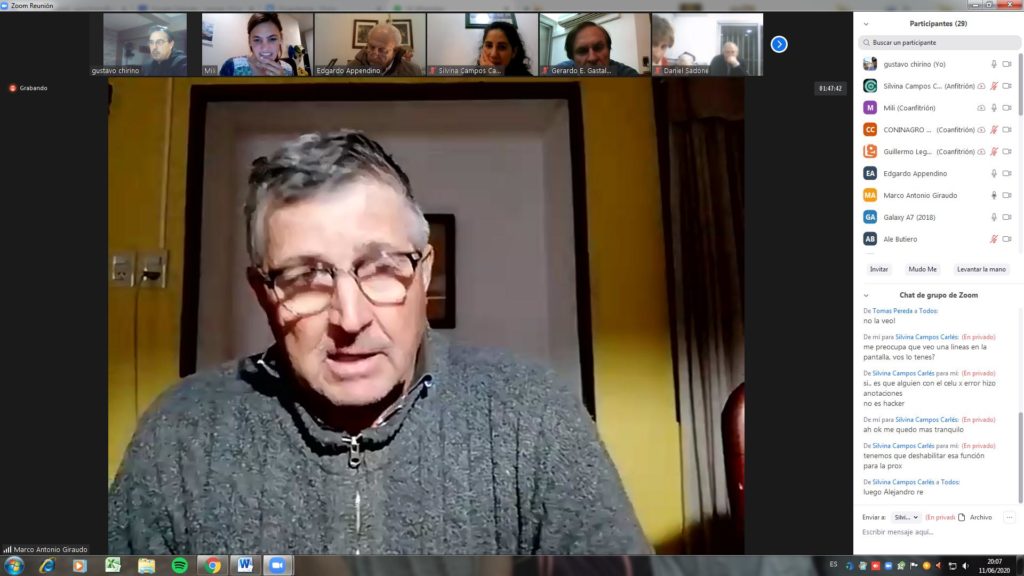
Task: Click the next video thumbnails arrow
Action: (779, 44)
